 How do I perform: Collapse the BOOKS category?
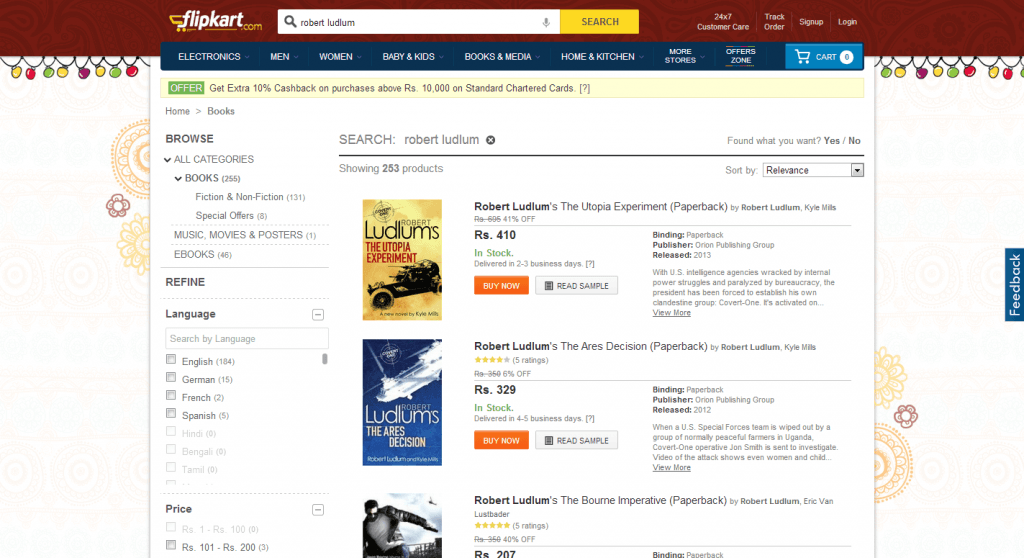178,178
